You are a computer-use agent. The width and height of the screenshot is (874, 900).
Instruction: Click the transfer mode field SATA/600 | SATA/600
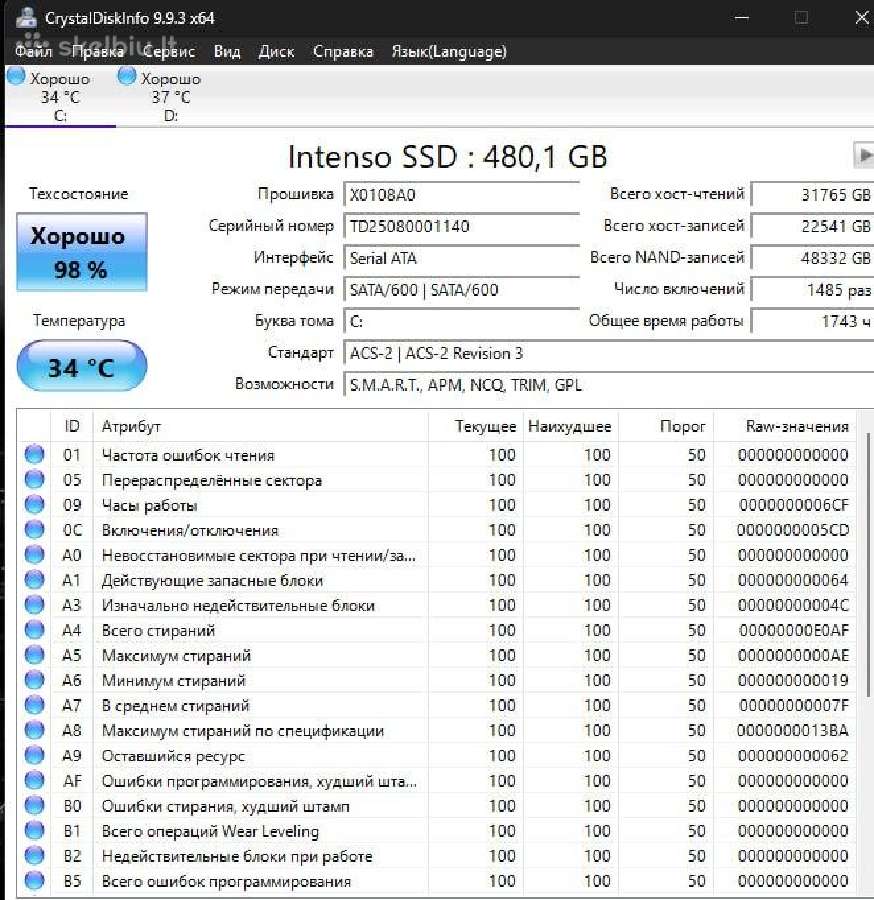[x=461, y=289]
